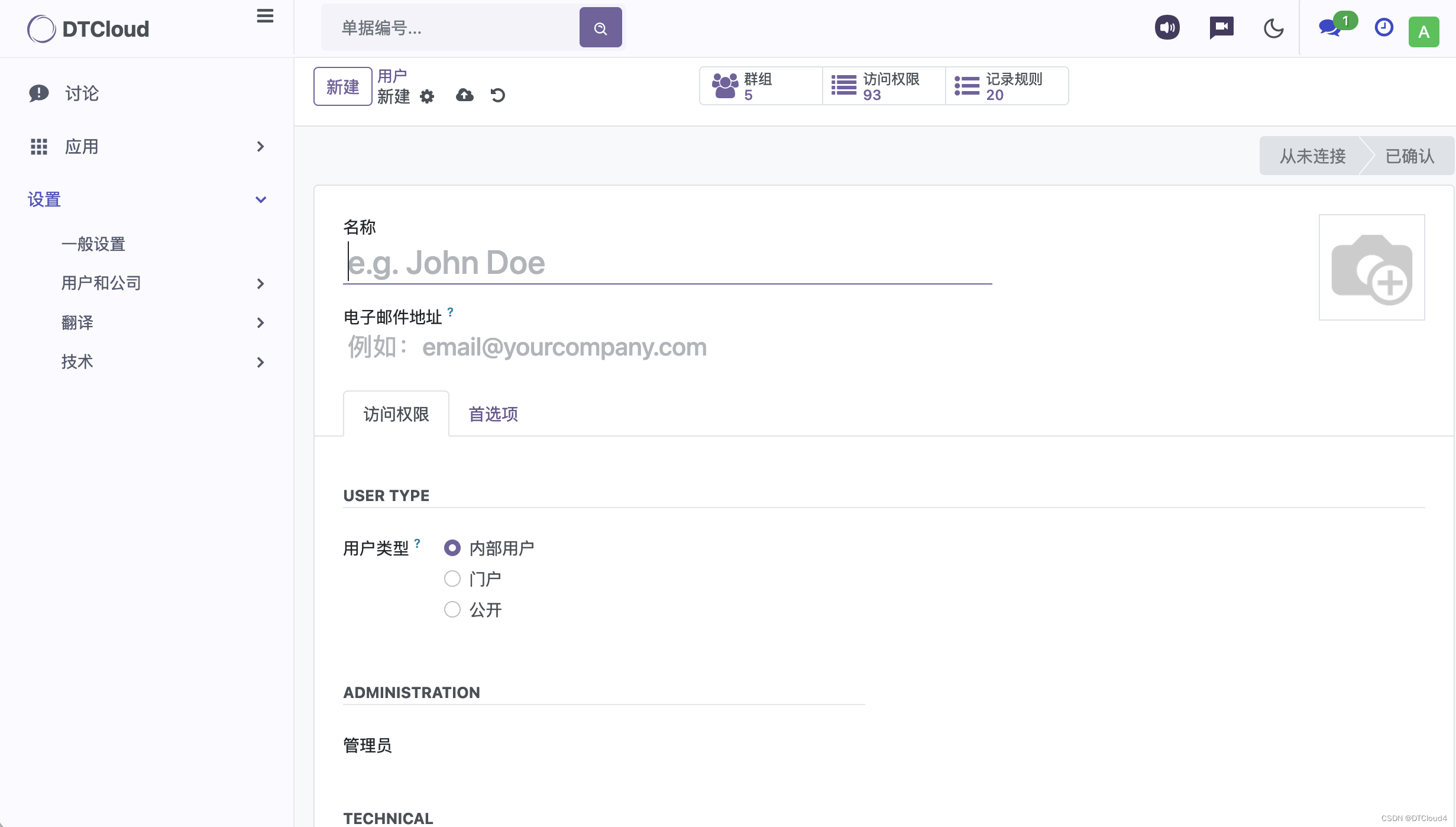Open the speaker audio announcement icon
This screenshot has width=1456, height=827.
coord(1166,27)
